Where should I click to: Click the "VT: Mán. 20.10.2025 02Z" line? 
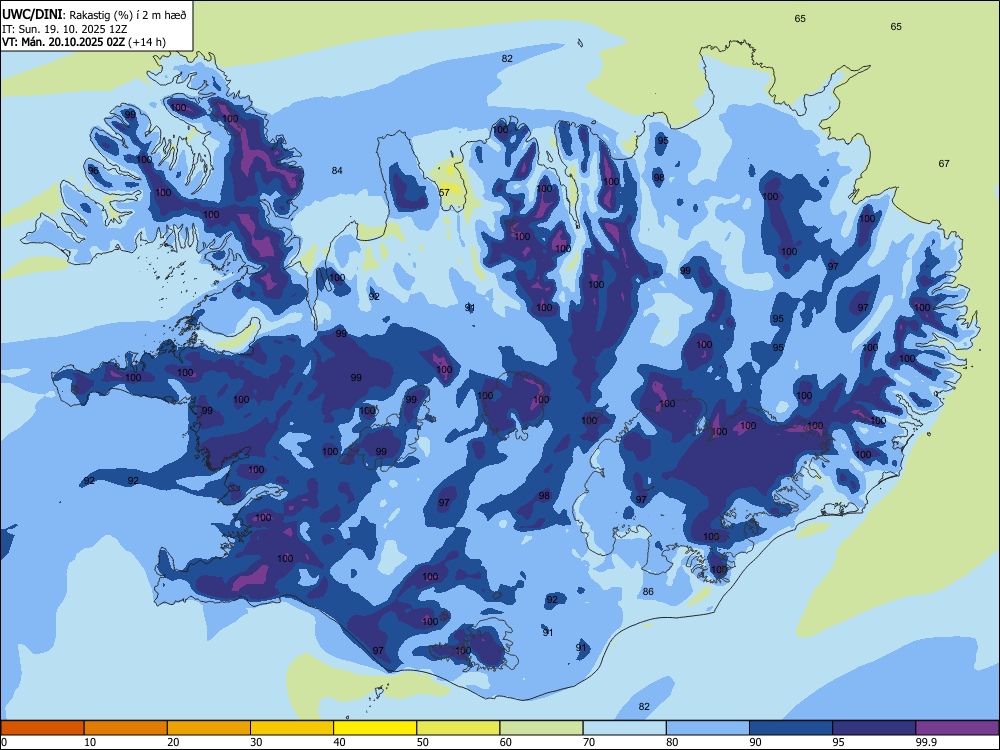click(63, 42)
